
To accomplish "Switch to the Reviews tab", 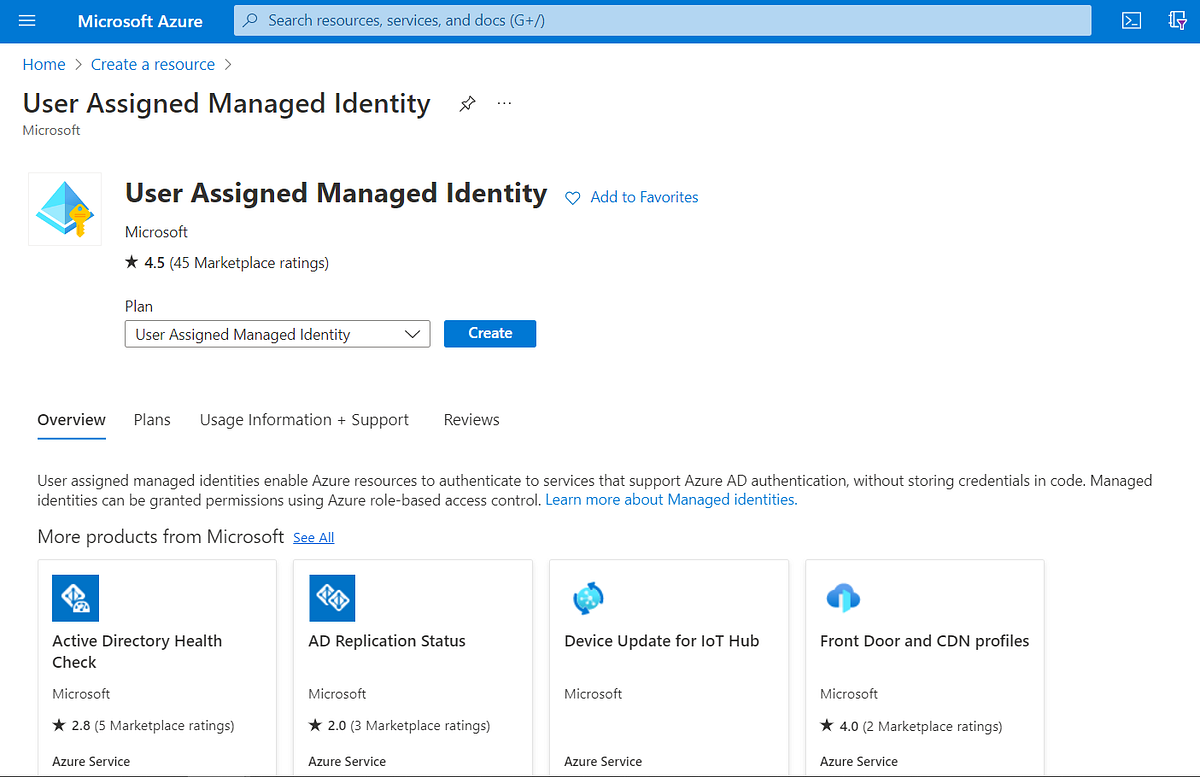I will point(471,420).
